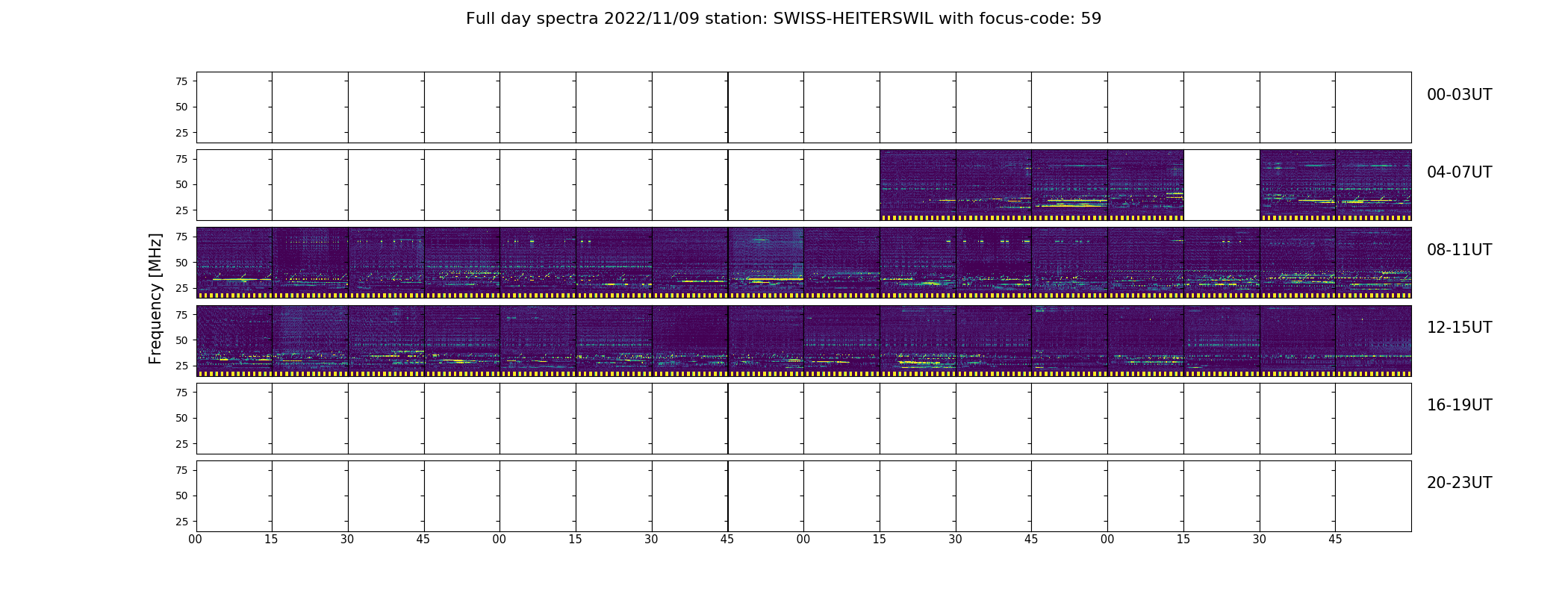Click the 75 tick label of the 00-03UT row
This screenshot has height=597, width=1568.
coord(181,81)
